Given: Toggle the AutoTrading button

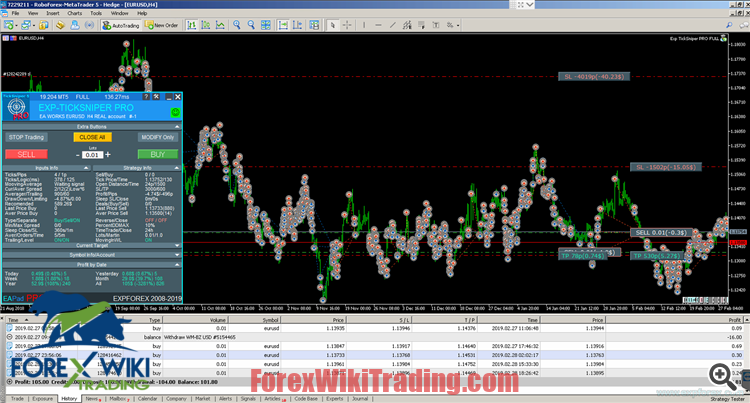Looking at the screenshot, I should (x=121, y=25).
